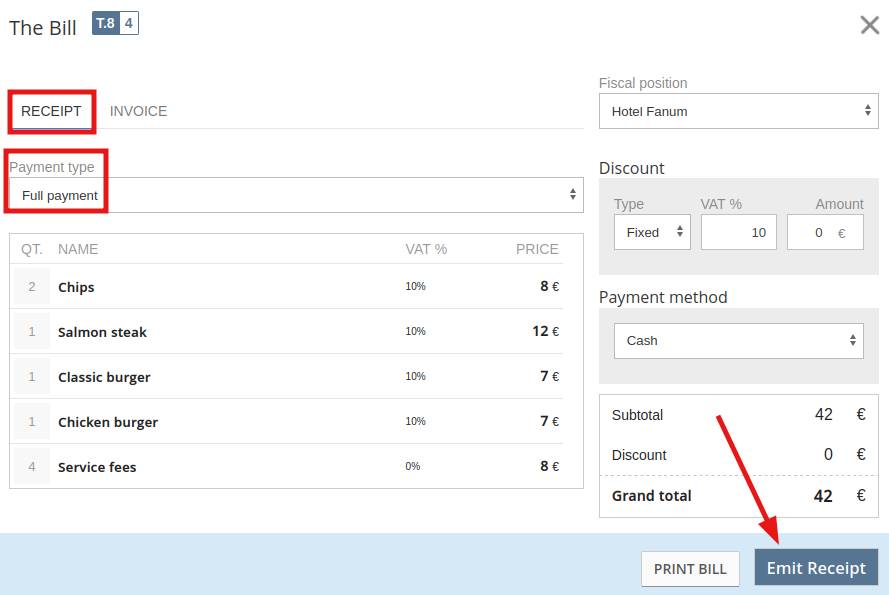Screen dimensions: 889x595
Task: Click the discount VAT % field
Action: 738,232
